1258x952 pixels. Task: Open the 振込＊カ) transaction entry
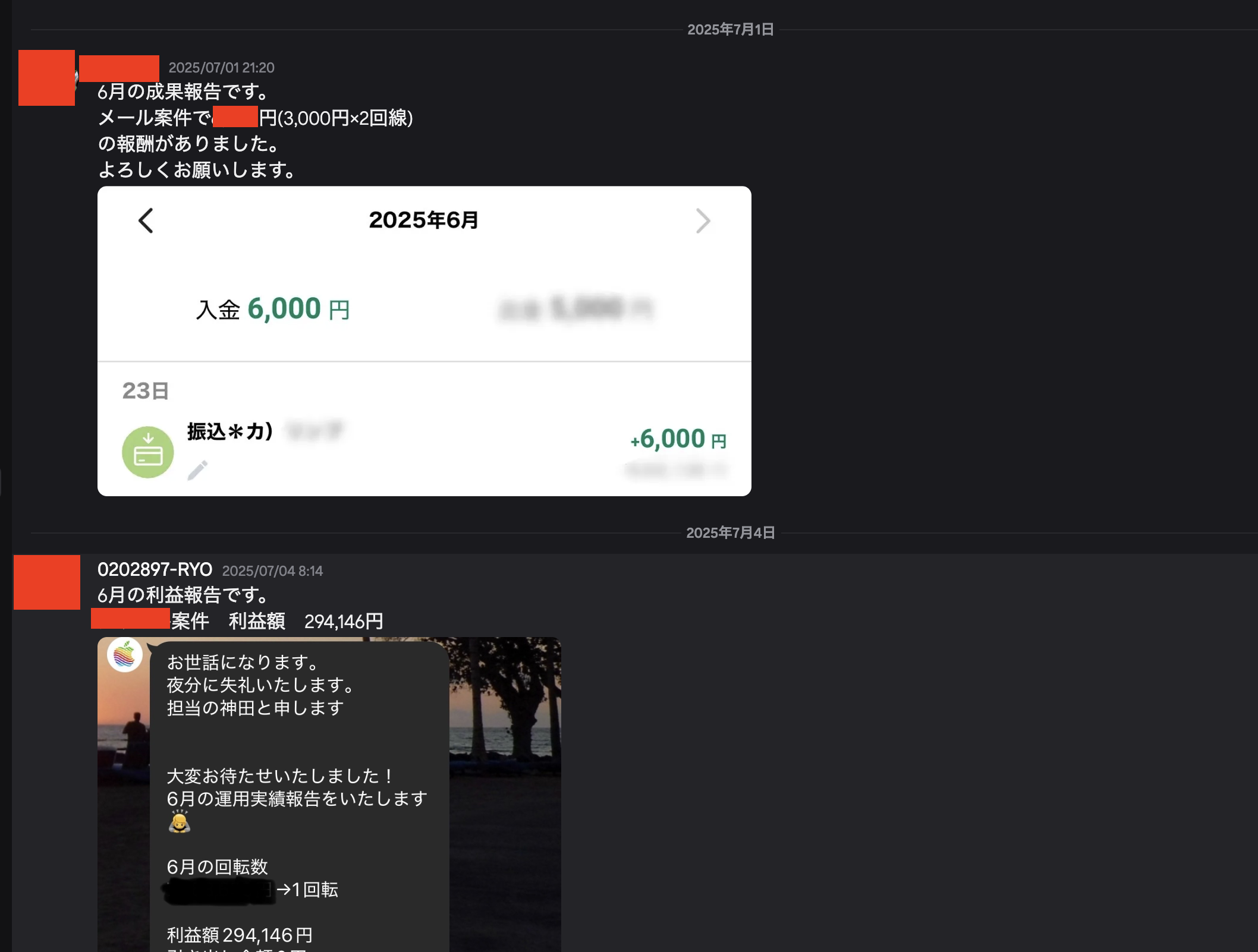coord(230,431)
